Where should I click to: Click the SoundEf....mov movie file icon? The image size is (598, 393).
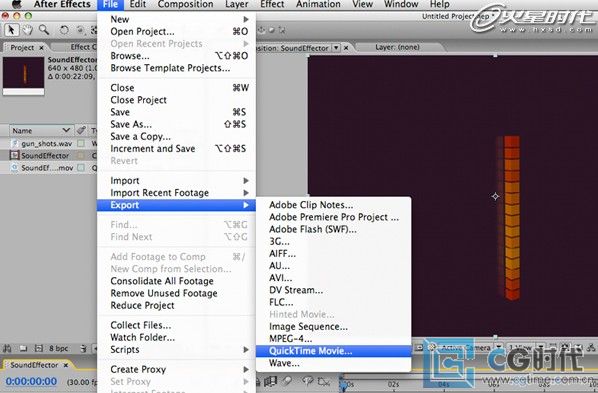tap(14, 168)
